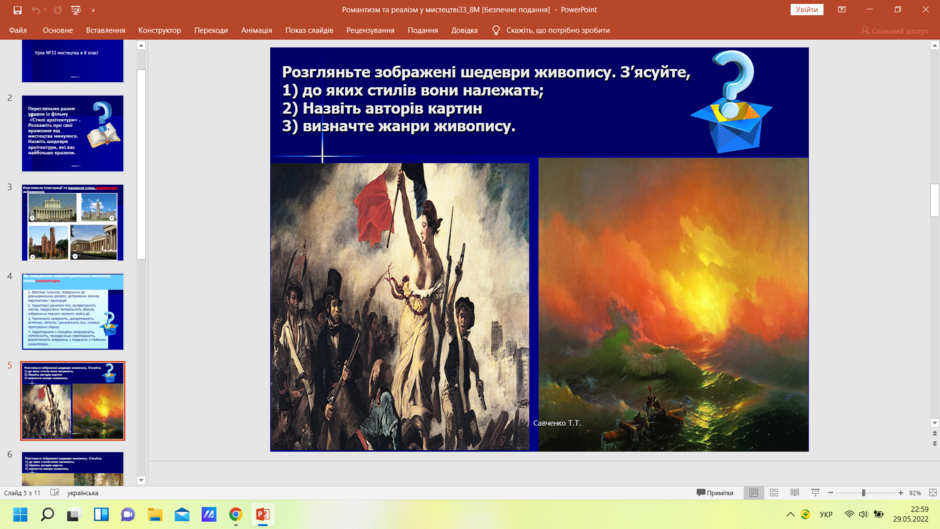Open the Файл menu

[18, 30]
